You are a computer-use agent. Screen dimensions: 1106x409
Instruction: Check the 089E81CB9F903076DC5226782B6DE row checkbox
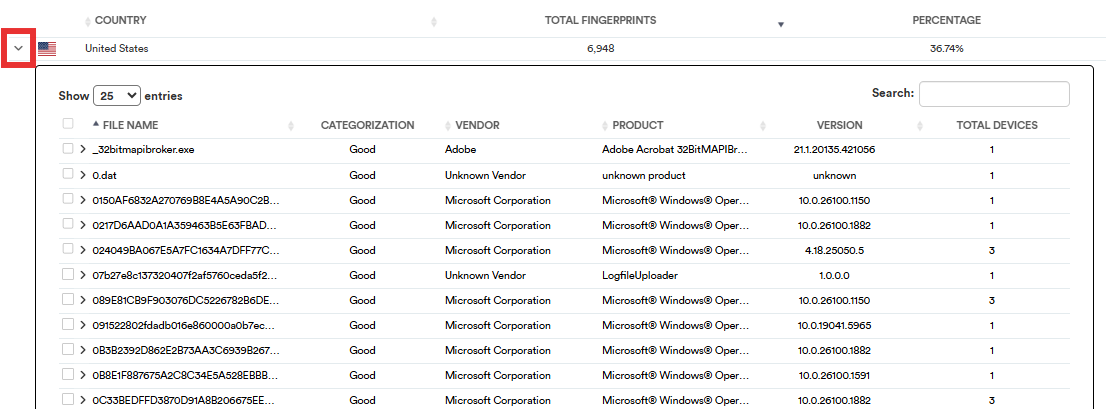point(68,299)
